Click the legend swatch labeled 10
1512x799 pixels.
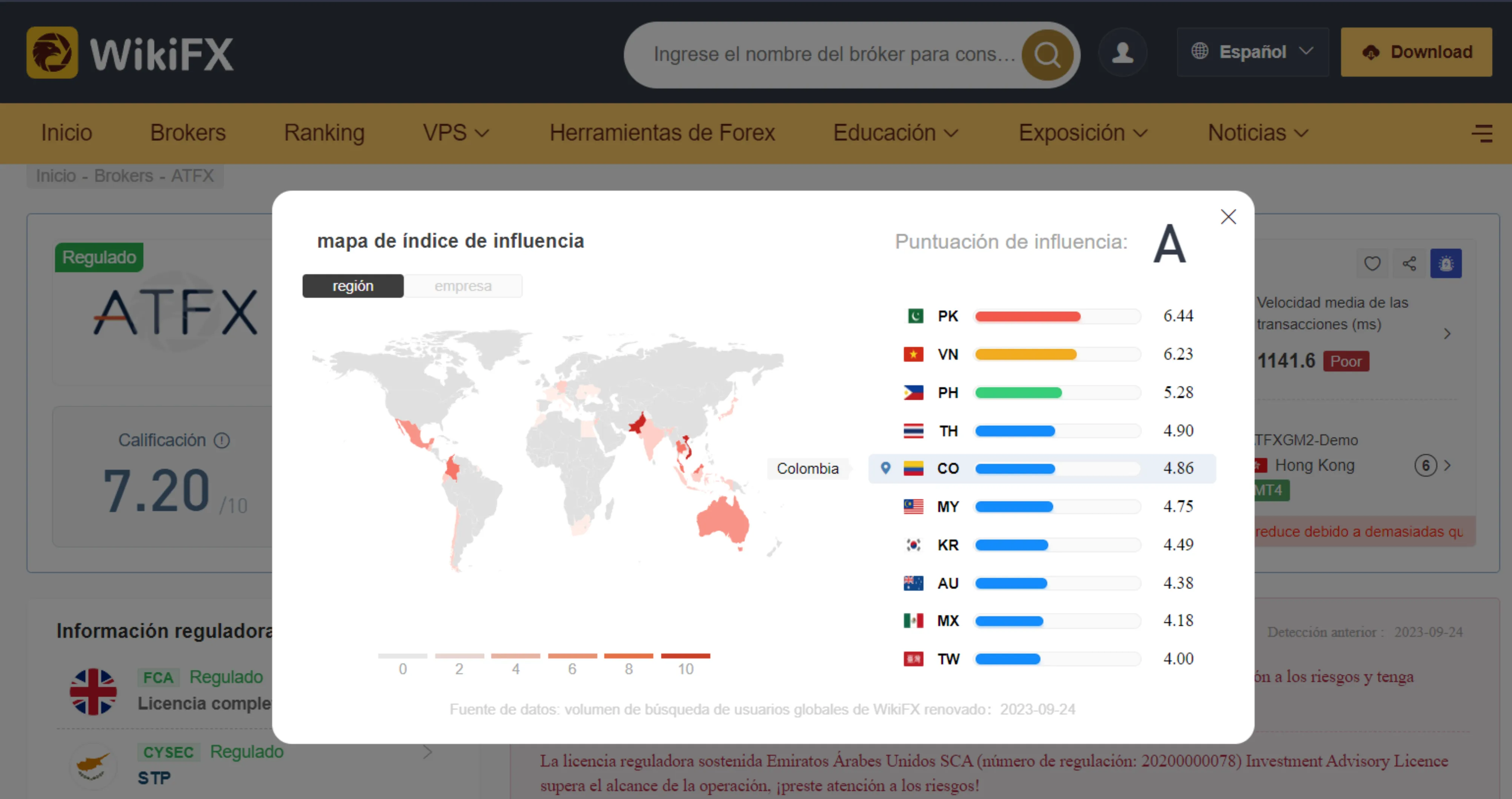click(685, 656)
